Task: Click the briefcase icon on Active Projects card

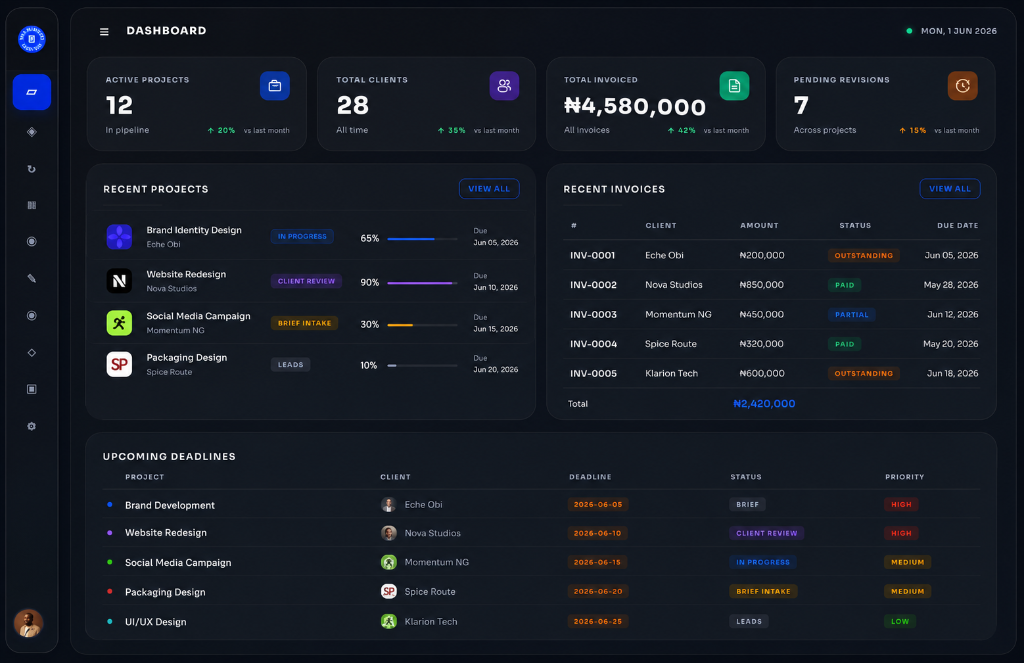Action: coord(275,86)
